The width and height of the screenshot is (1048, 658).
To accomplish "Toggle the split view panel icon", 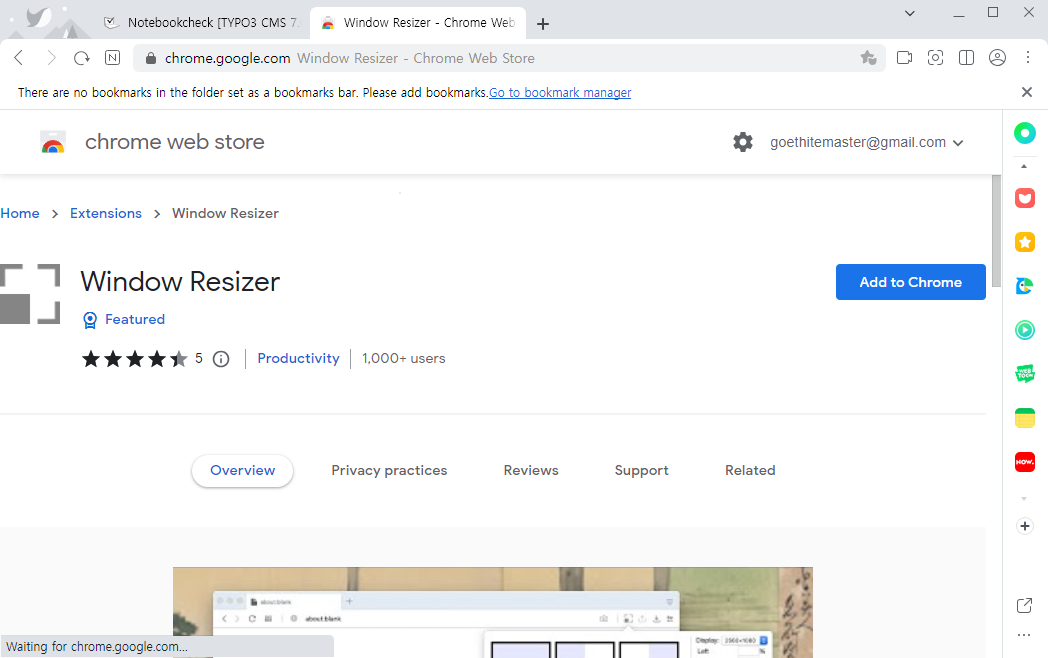I will pyautogui.click(x=966, y=58).
